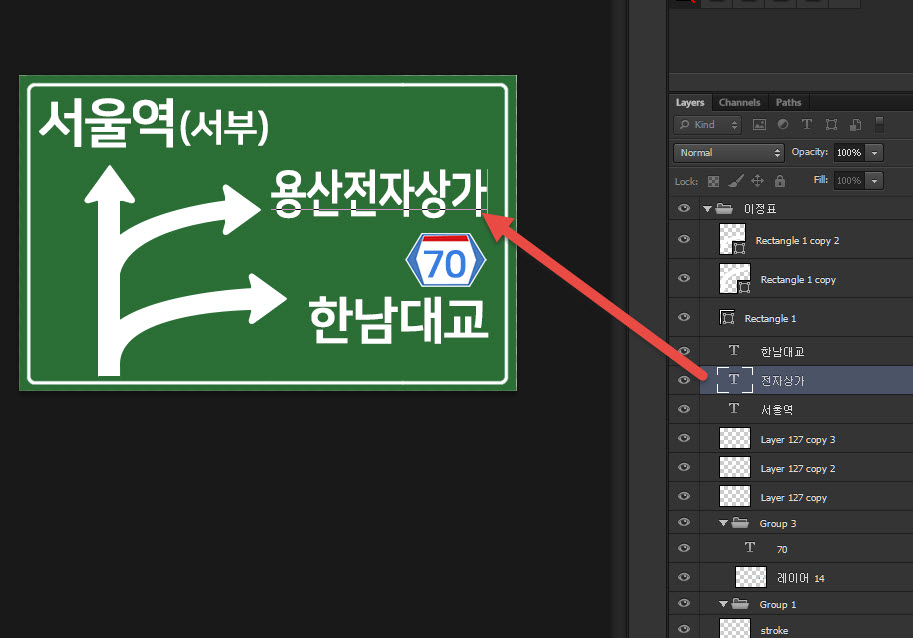The width and height of the screenshot is (913, 638).
Task: Click the 한남대교 text on the sign canvas
Action: click(x=398, y=319)
